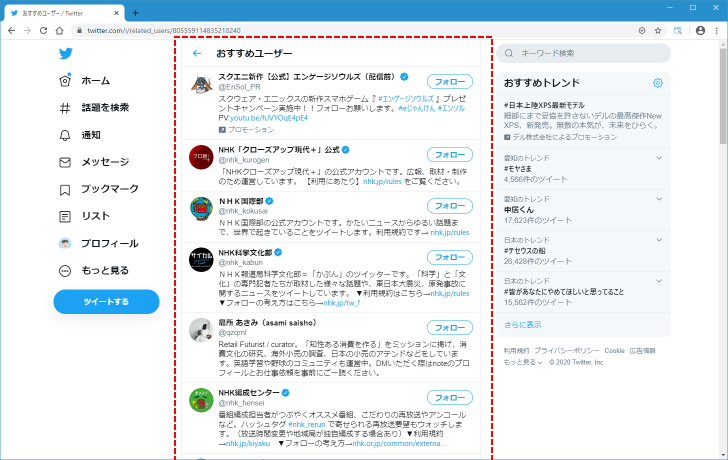Click the #nhk_rerun hashtag
The image size is (728, 460).
306,424
